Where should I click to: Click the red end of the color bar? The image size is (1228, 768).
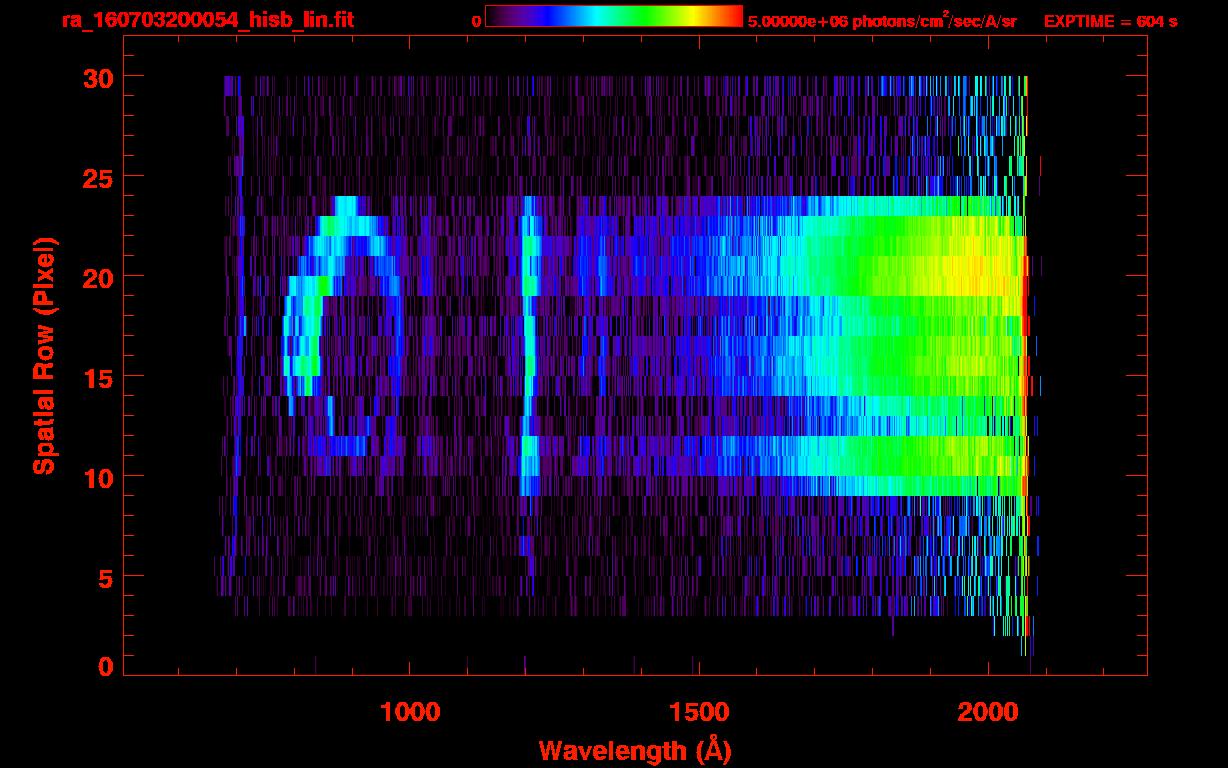pos(733,16)
